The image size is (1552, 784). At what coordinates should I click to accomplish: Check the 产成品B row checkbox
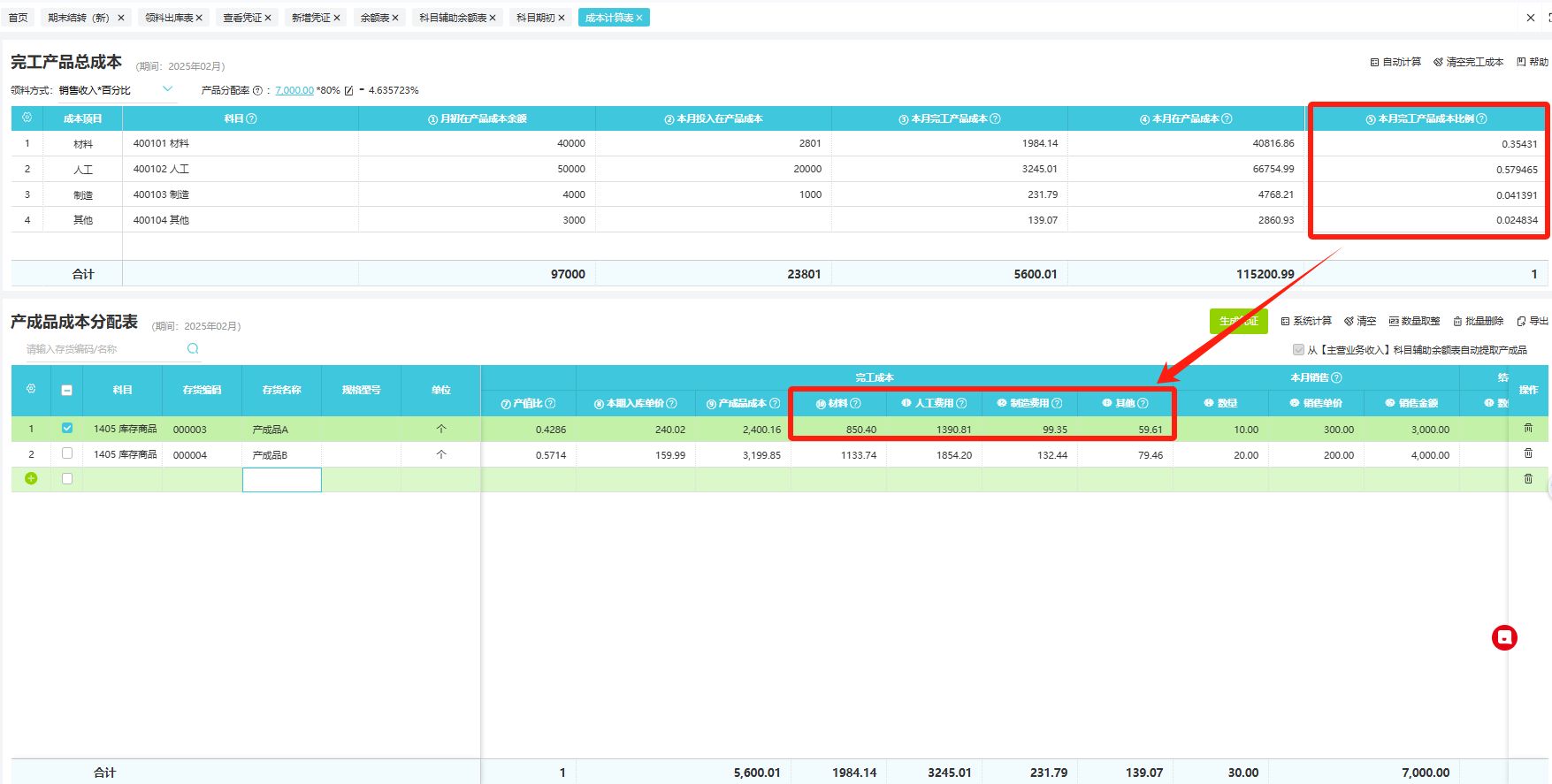(x=67, y=454)
